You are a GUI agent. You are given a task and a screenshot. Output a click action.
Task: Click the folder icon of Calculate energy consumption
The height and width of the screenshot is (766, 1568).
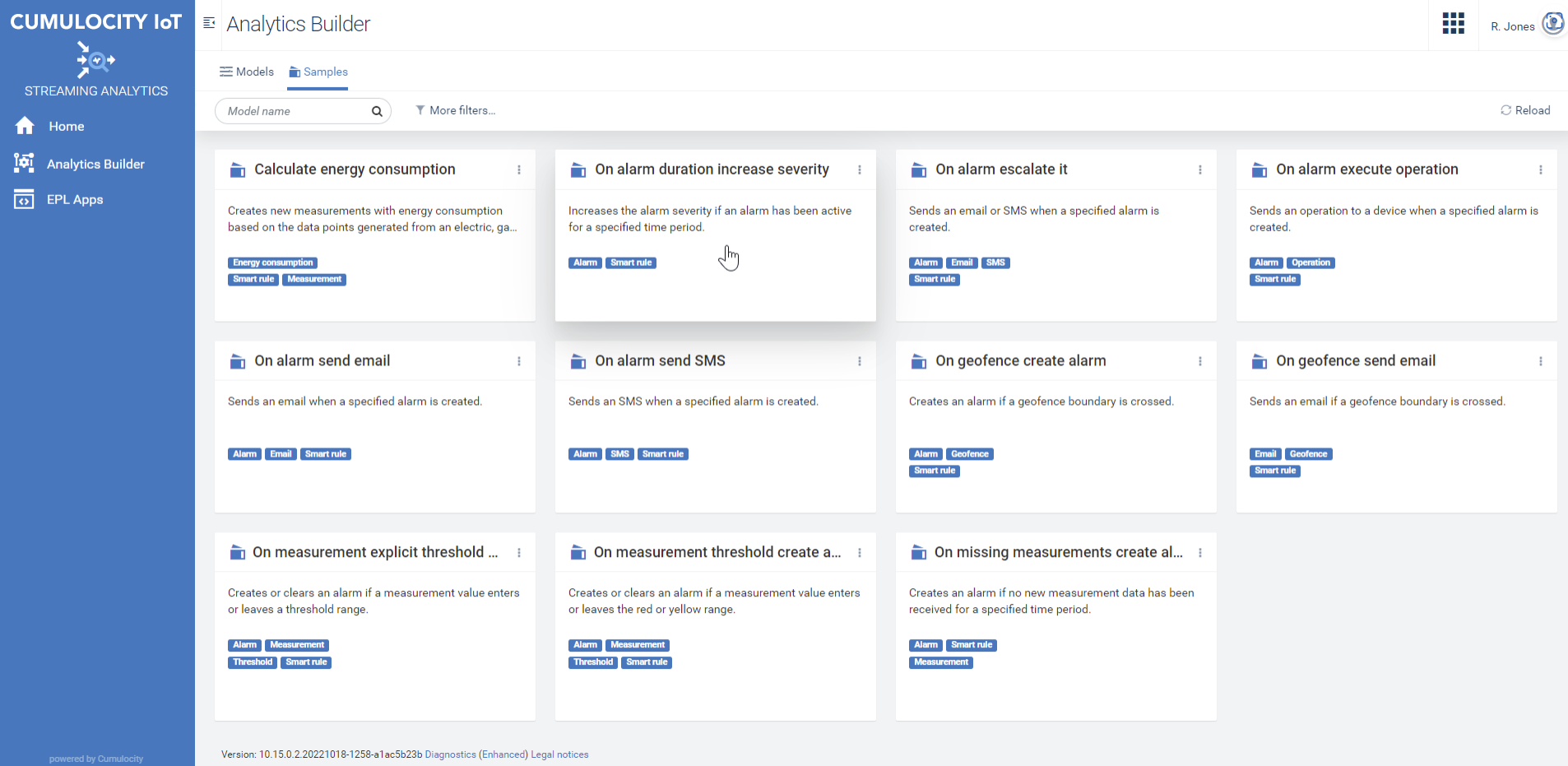pos(238,170)
